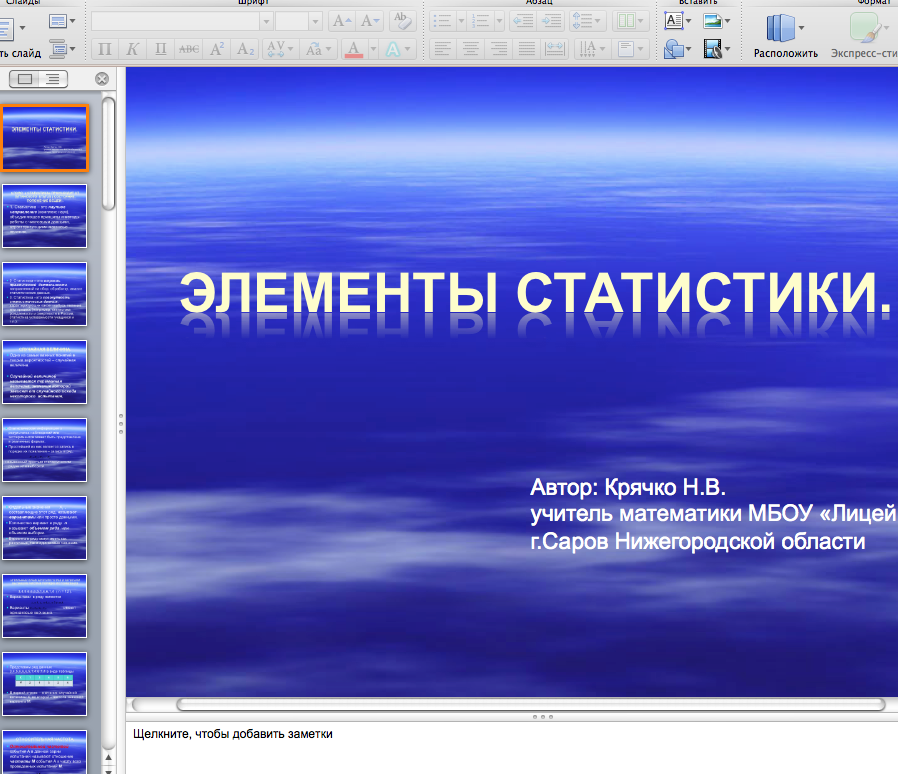This screenshot has height=774, width=898.
Task: Click the учитель математики МБОУ line
Action: pos(714,514)
